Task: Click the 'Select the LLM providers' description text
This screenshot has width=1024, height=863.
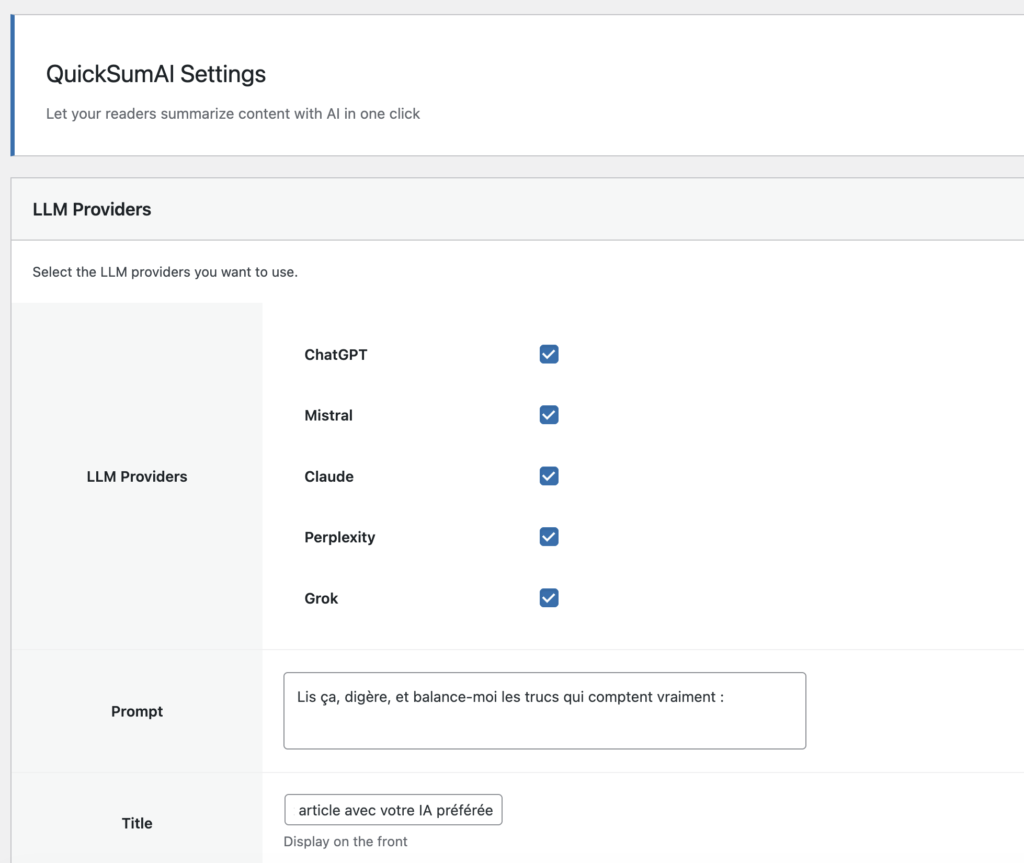Action: pos(163,271)
